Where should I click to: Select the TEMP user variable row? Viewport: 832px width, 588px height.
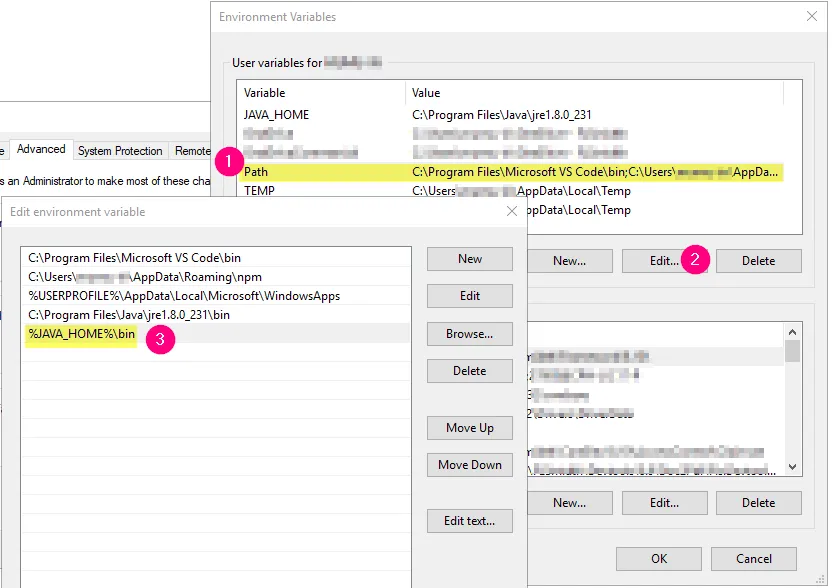511,191
